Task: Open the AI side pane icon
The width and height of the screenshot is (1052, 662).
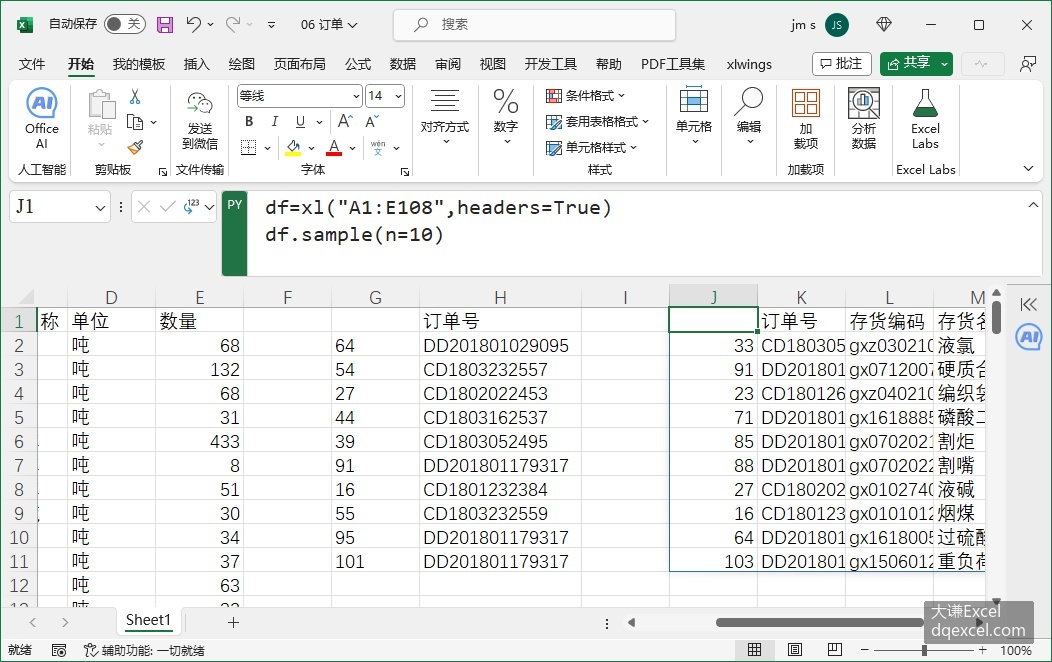Action: click(x=1029, y=337)
